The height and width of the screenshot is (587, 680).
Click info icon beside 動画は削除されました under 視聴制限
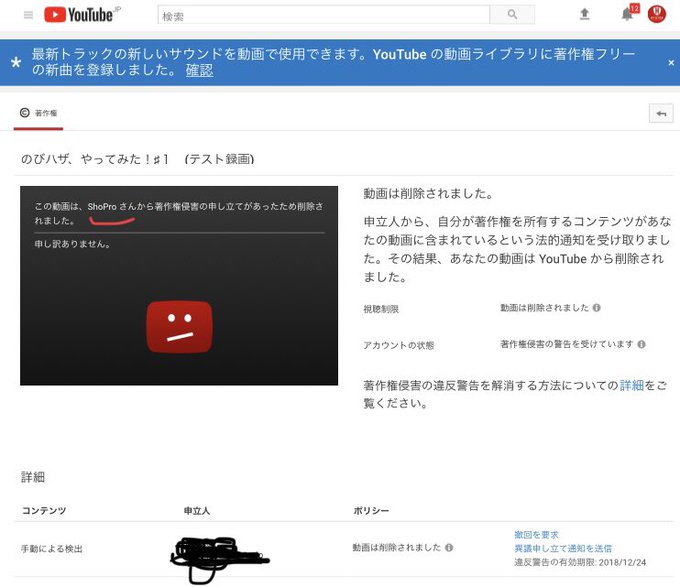(x=597, y=308)
